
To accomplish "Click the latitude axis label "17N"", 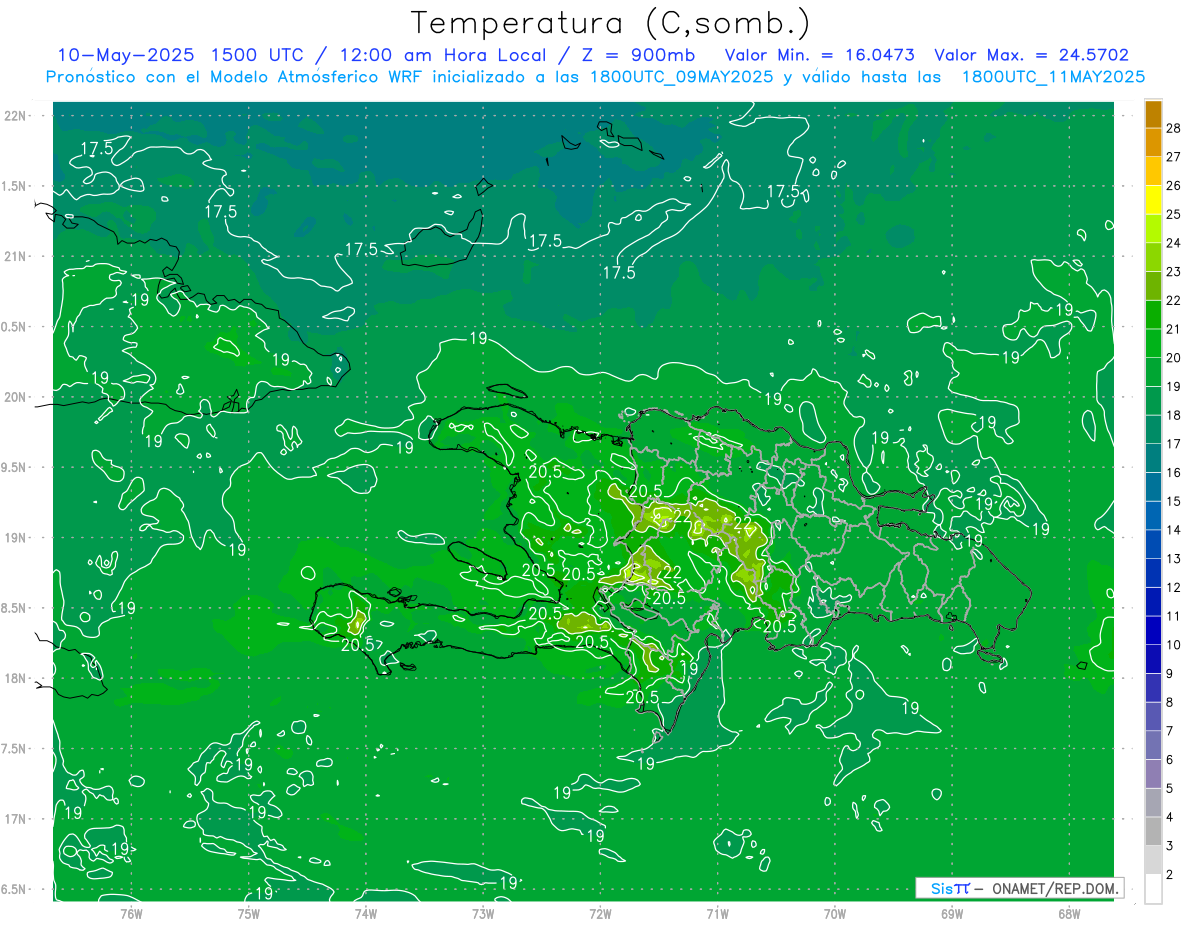I will click(15, 819).
